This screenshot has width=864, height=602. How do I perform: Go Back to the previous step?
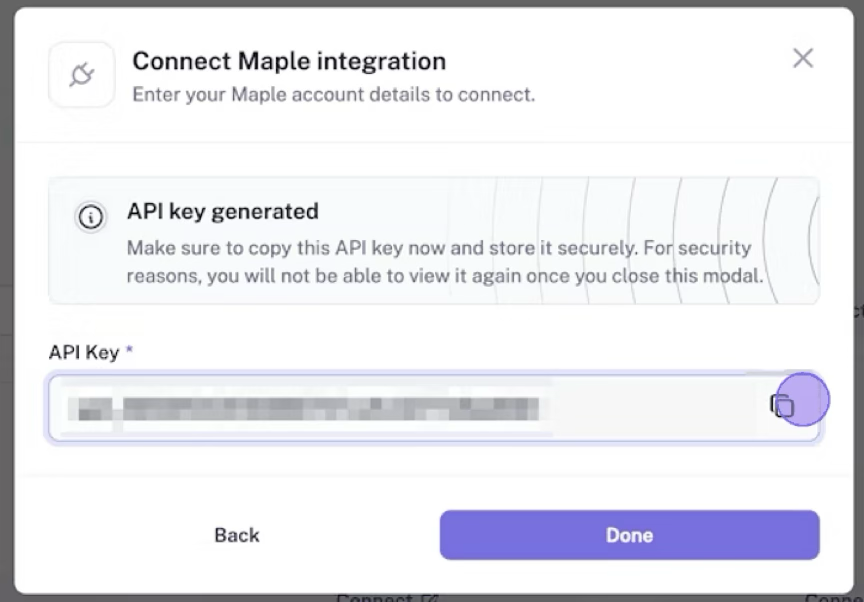point(237,535)
